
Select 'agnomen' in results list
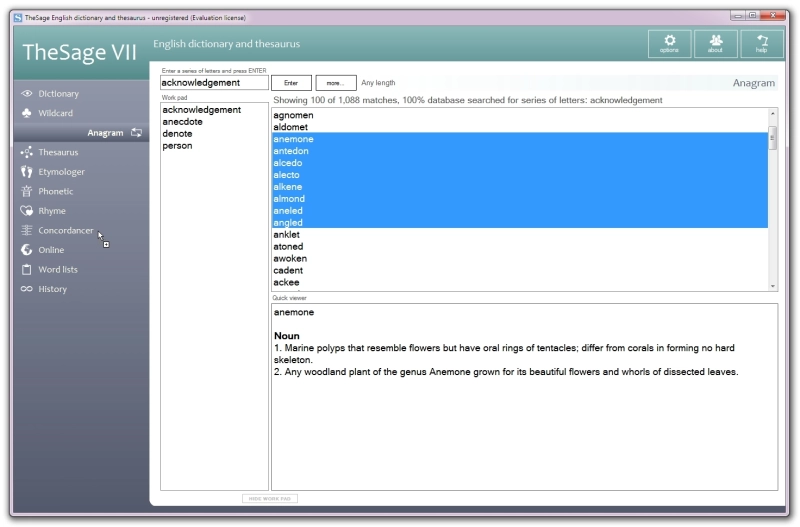(x=520, y=115)
